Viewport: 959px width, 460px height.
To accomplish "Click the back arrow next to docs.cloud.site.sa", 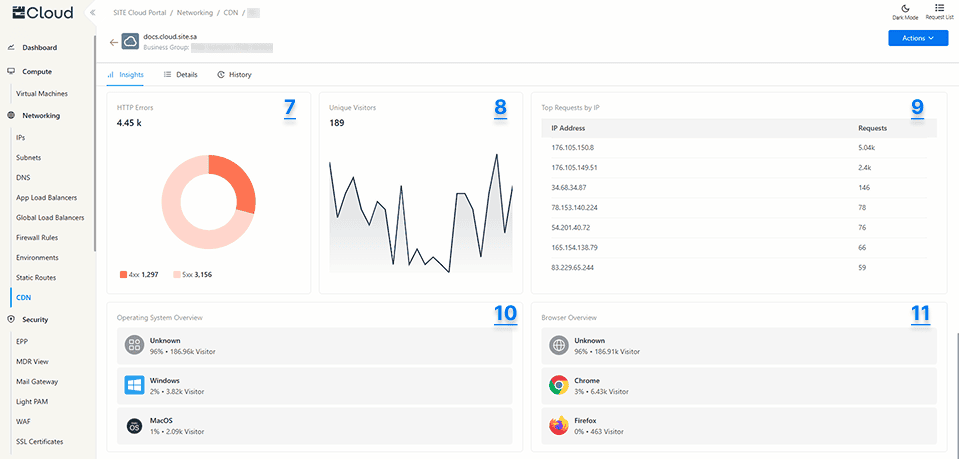I will point(113,42).
